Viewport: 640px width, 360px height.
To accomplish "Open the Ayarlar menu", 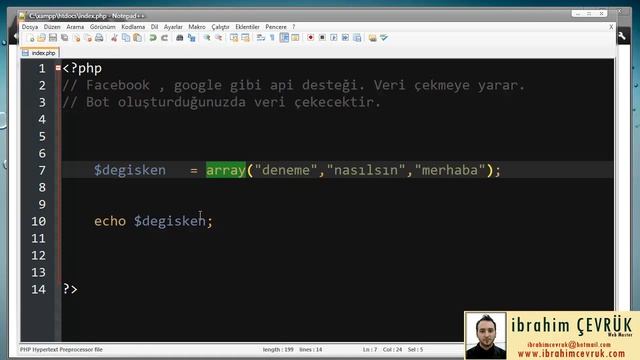I will (173, 27).
